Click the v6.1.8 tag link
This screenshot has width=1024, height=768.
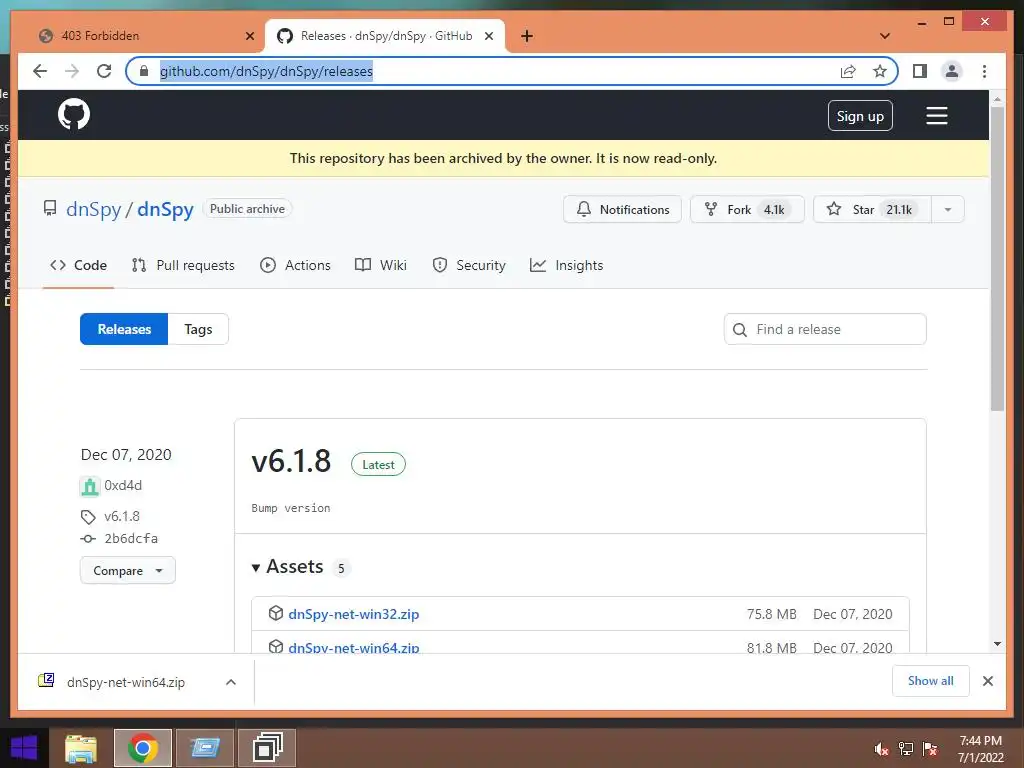121,516
